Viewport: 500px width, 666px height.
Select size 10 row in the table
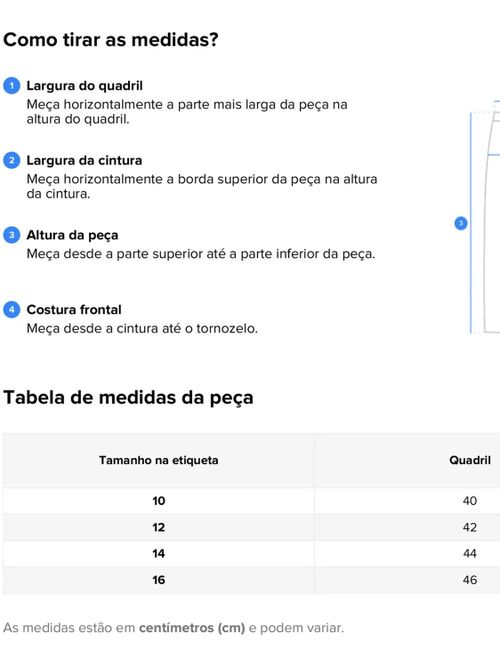point(251,501)
